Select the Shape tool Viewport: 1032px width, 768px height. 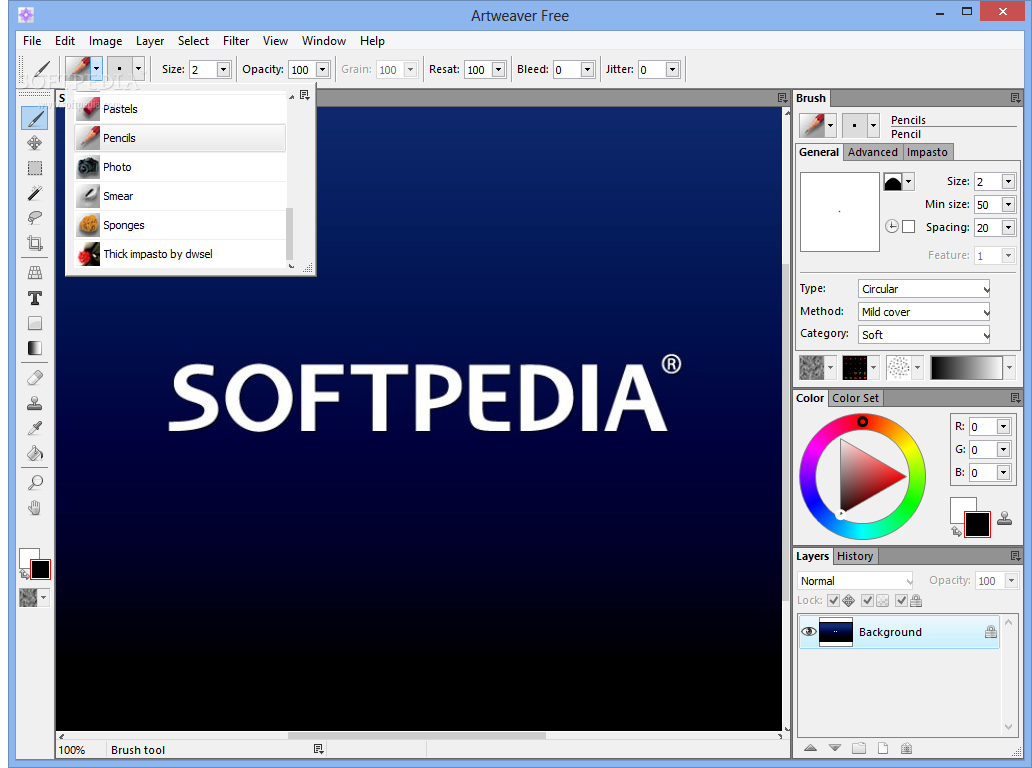[x=35, y=323]
